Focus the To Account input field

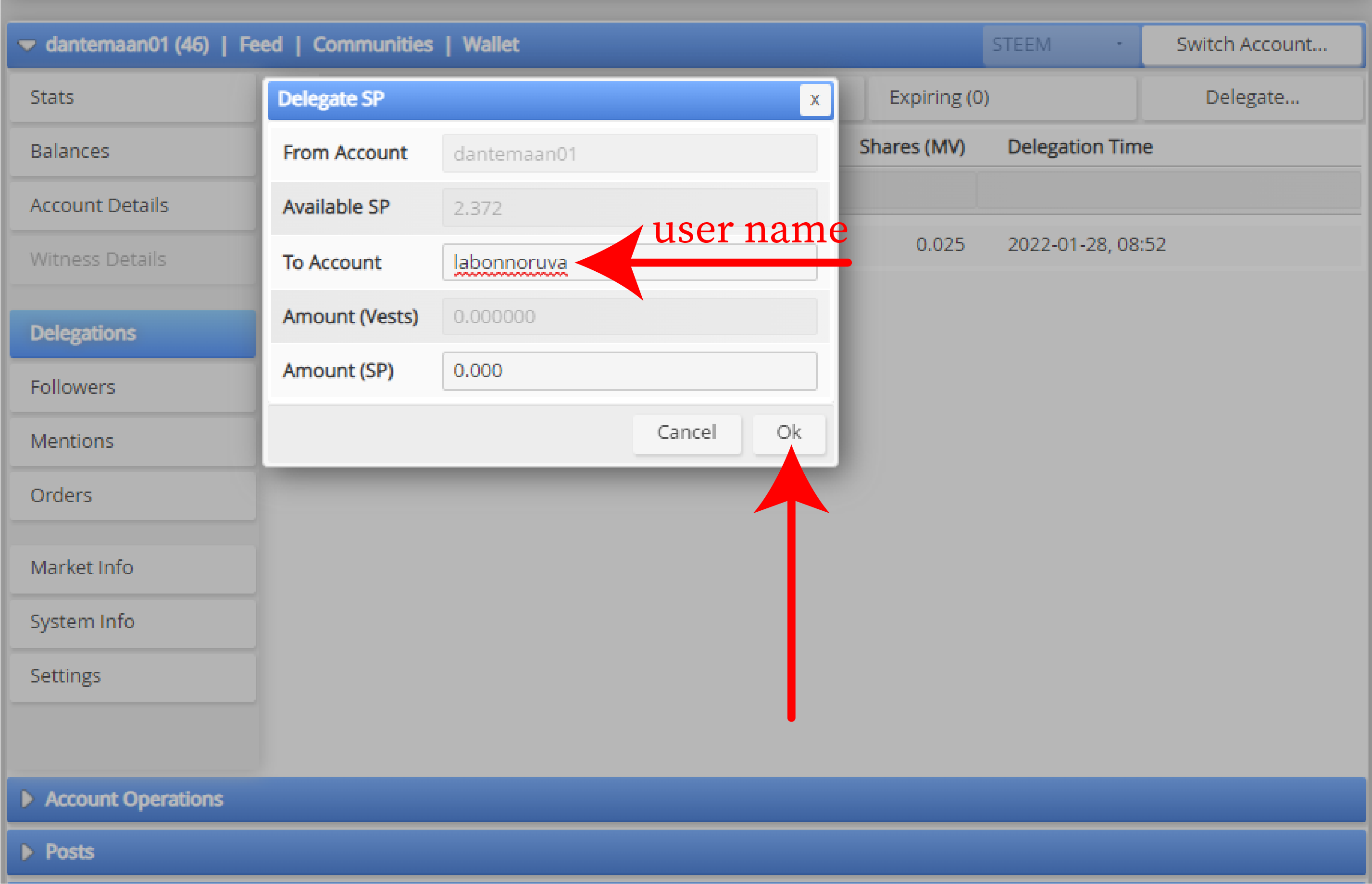(x=629, y=262)
